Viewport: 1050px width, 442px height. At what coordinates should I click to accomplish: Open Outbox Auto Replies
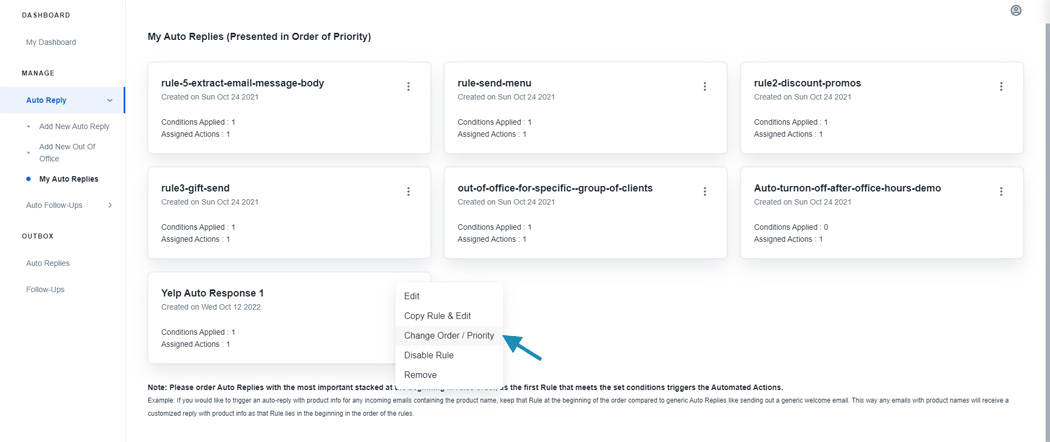48,263
